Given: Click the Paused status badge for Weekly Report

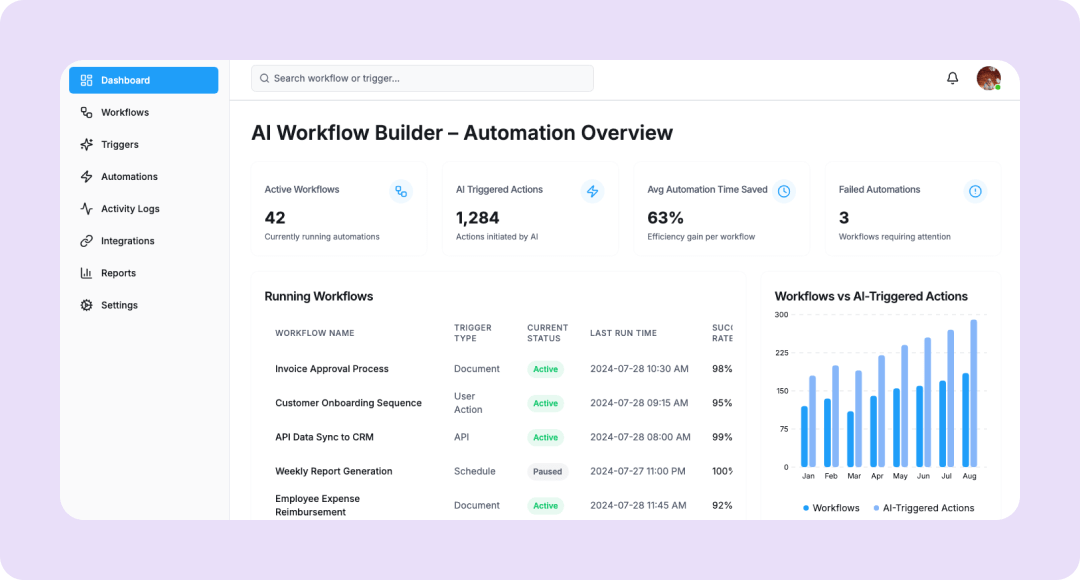Looking at the screenshot, I should tap(547, 472).
